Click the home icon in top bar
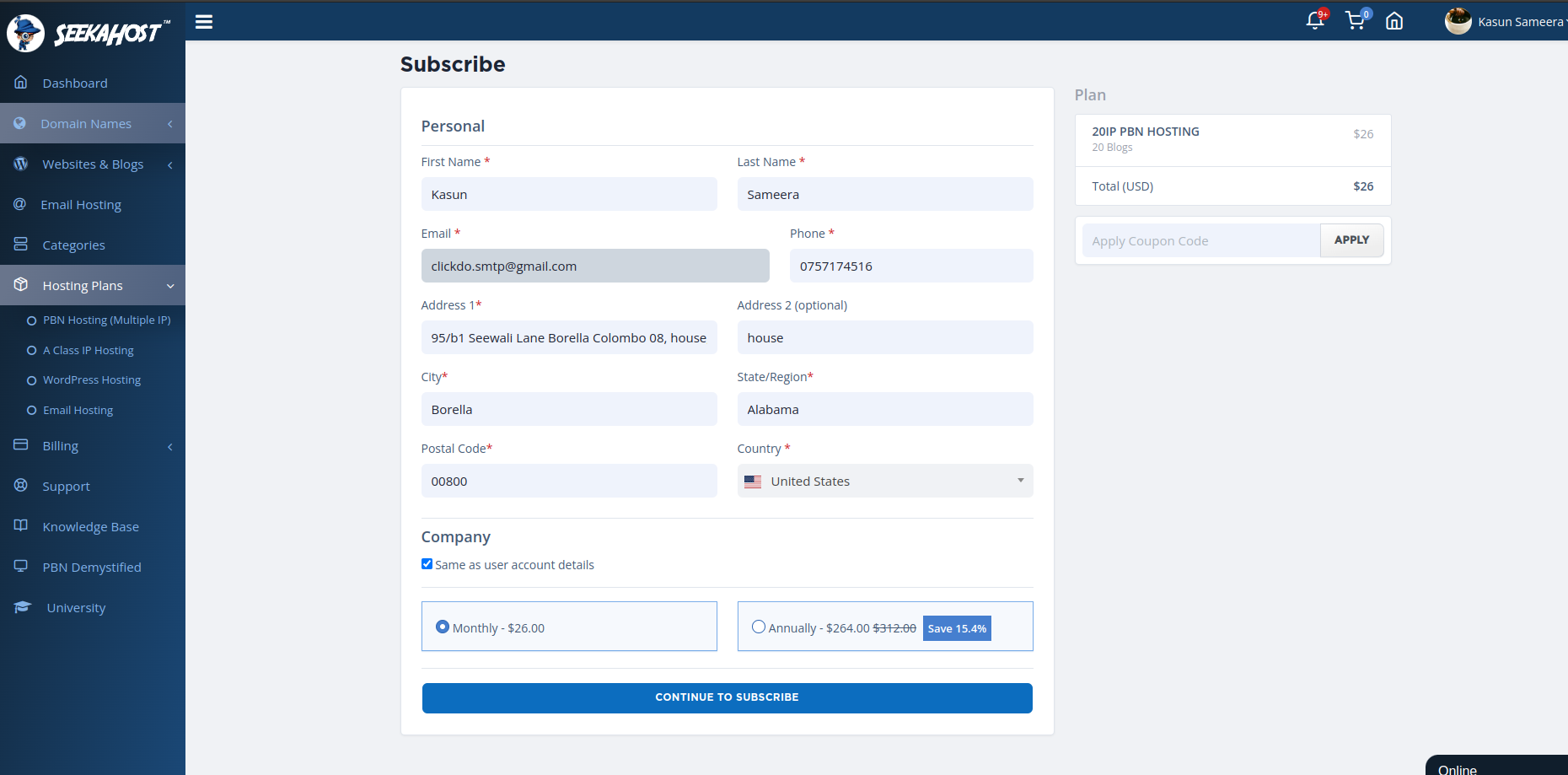This screenshot has width=1568, height=775. (x=1394, y=21)
